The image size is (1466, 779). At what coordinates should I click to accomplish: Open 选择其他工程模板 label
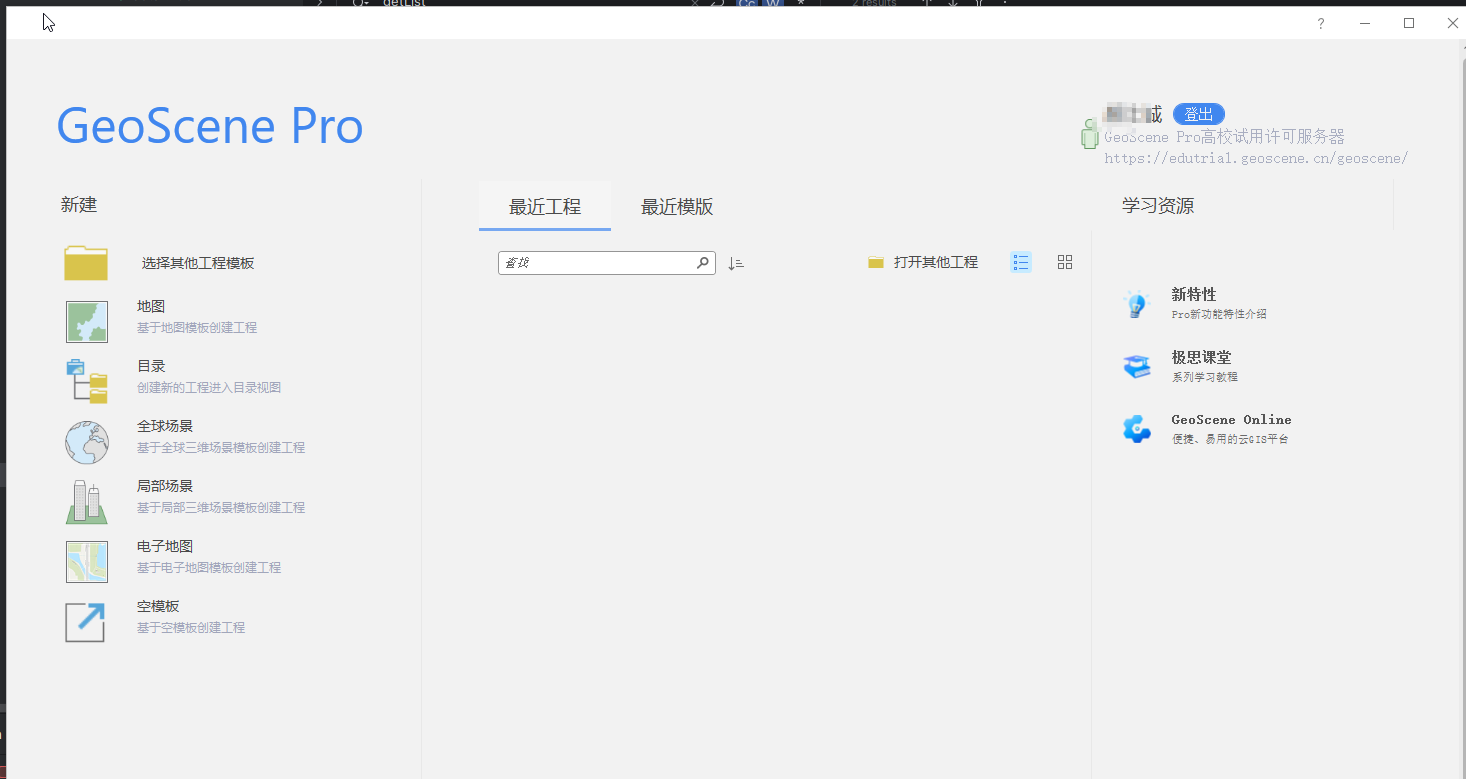(198, 263)
